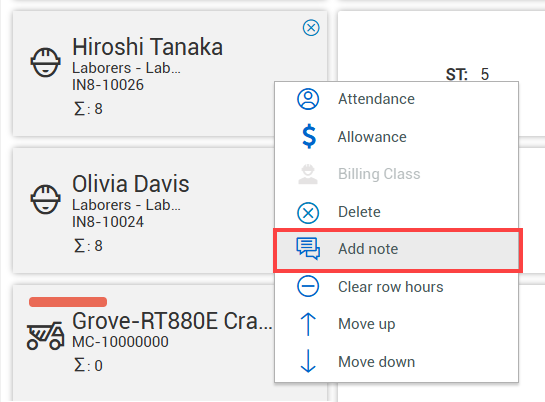Click the Grove-RT880E dump truck icon
This screenshot has height=402, width=545.
click(x=46, y=336)
